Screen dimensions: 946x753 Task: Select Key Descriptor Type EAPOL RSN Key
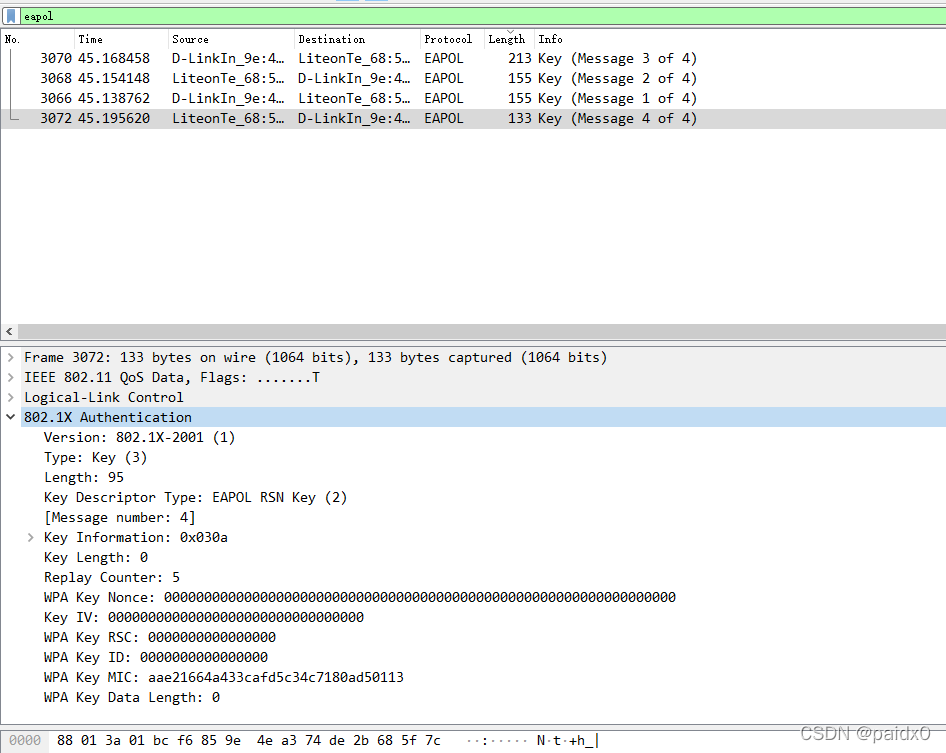click(x=195, y=497)
